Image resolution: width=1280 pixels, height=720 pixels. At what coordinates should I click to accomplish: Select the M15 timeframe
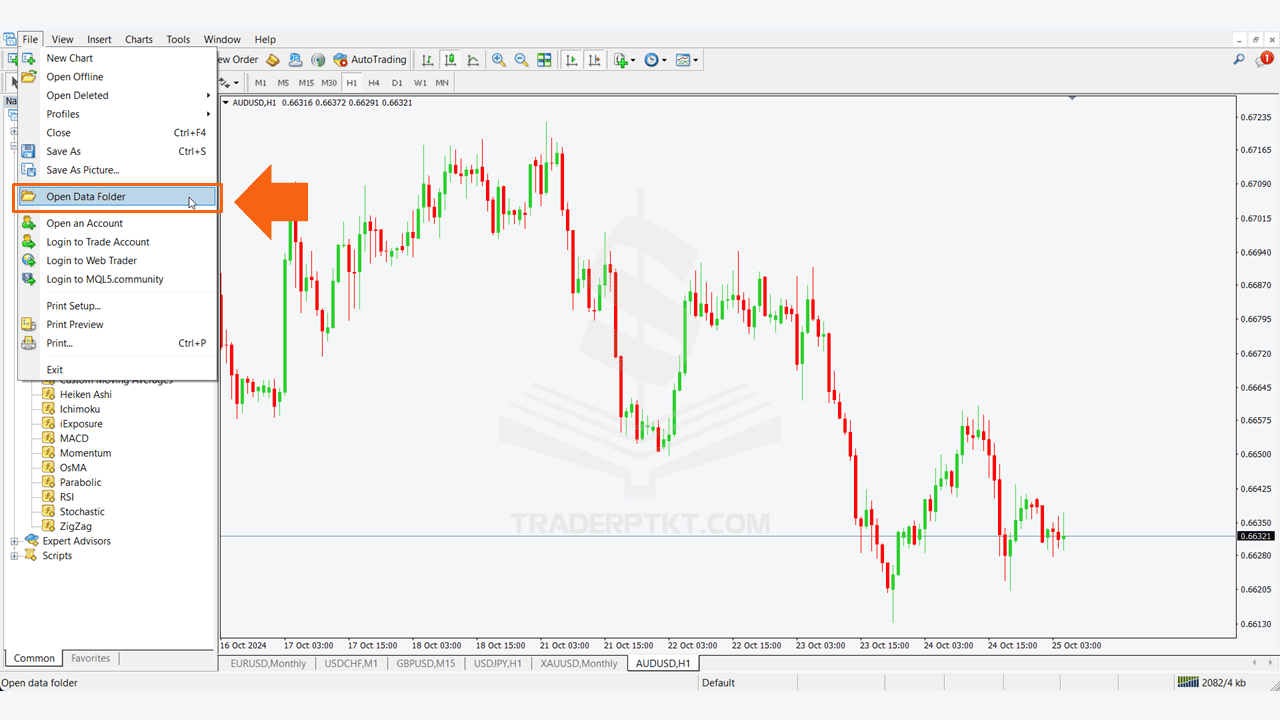[306, 83]
